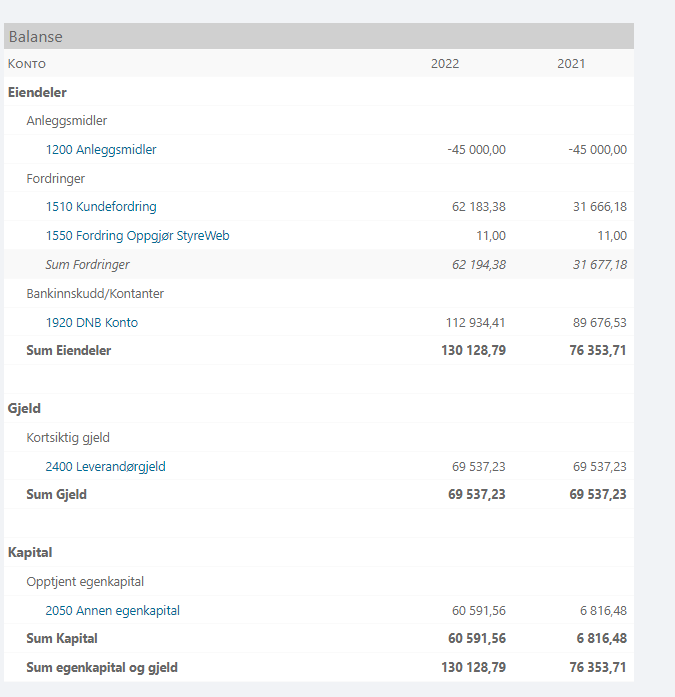This screenshot has height=697, width=675.
Task: Click the Kortsiktig gjeld group row
Action: [68, 438]
